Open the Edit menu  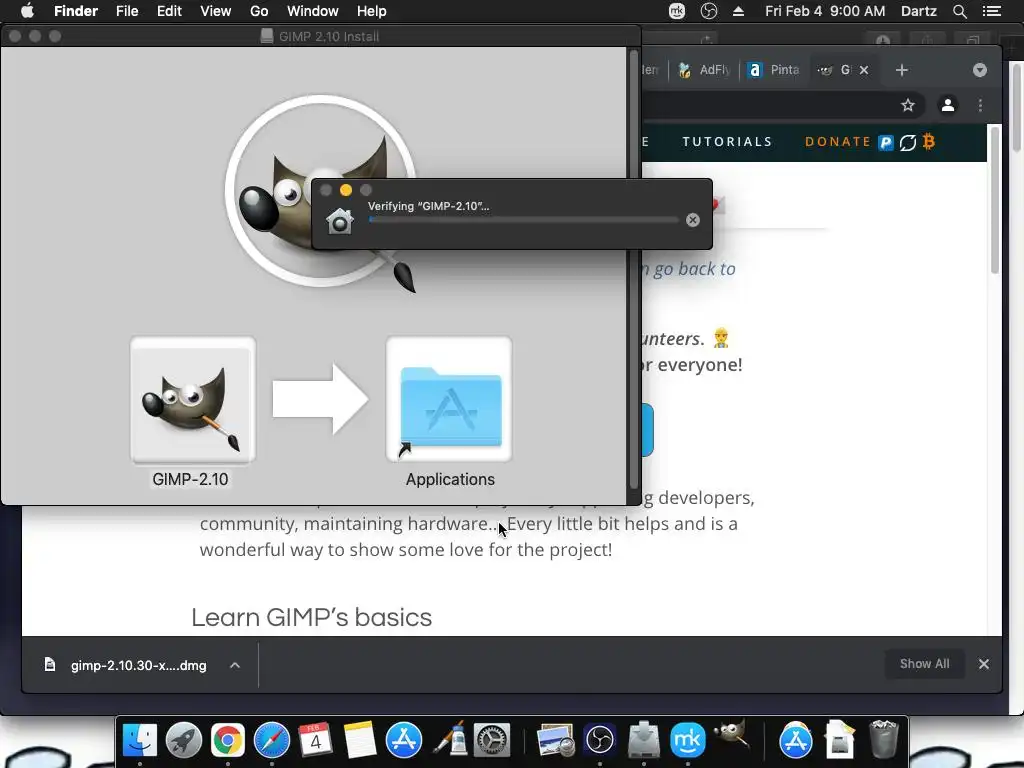point(169,11)
